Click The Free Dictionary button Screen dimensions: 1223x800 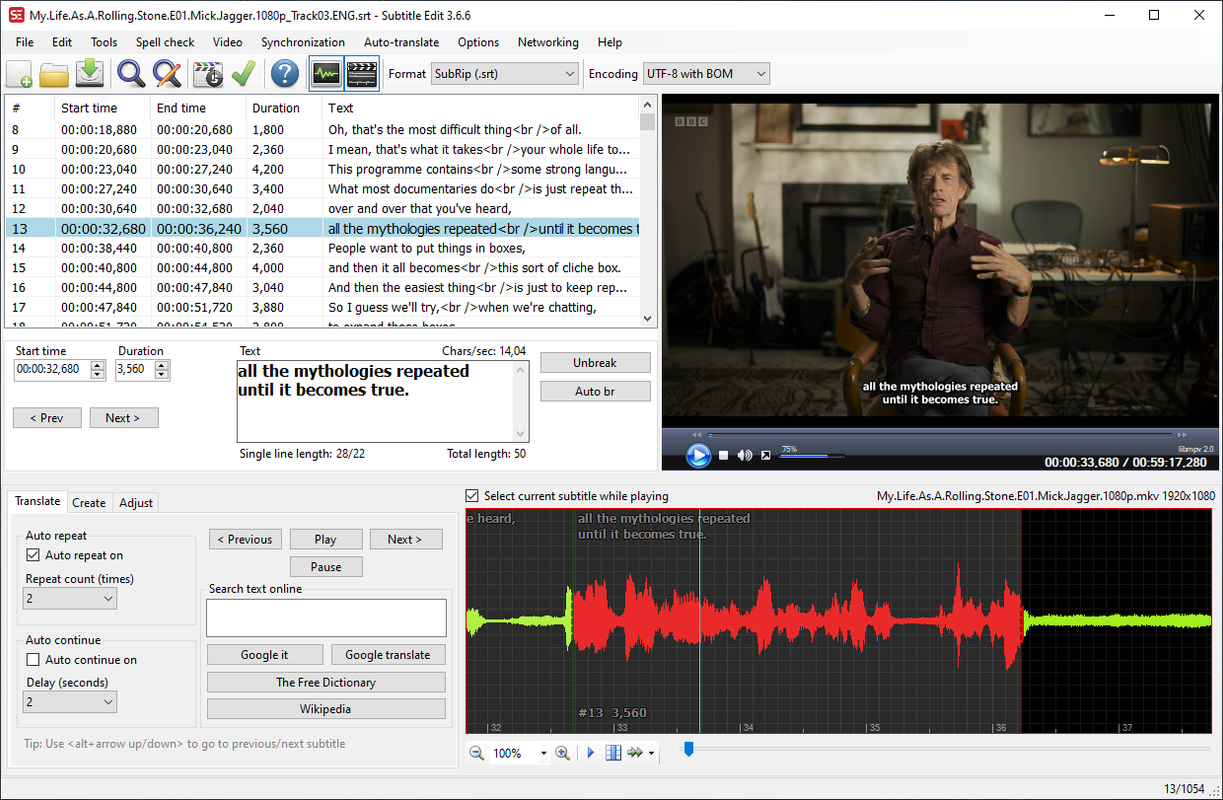(326, 682)
